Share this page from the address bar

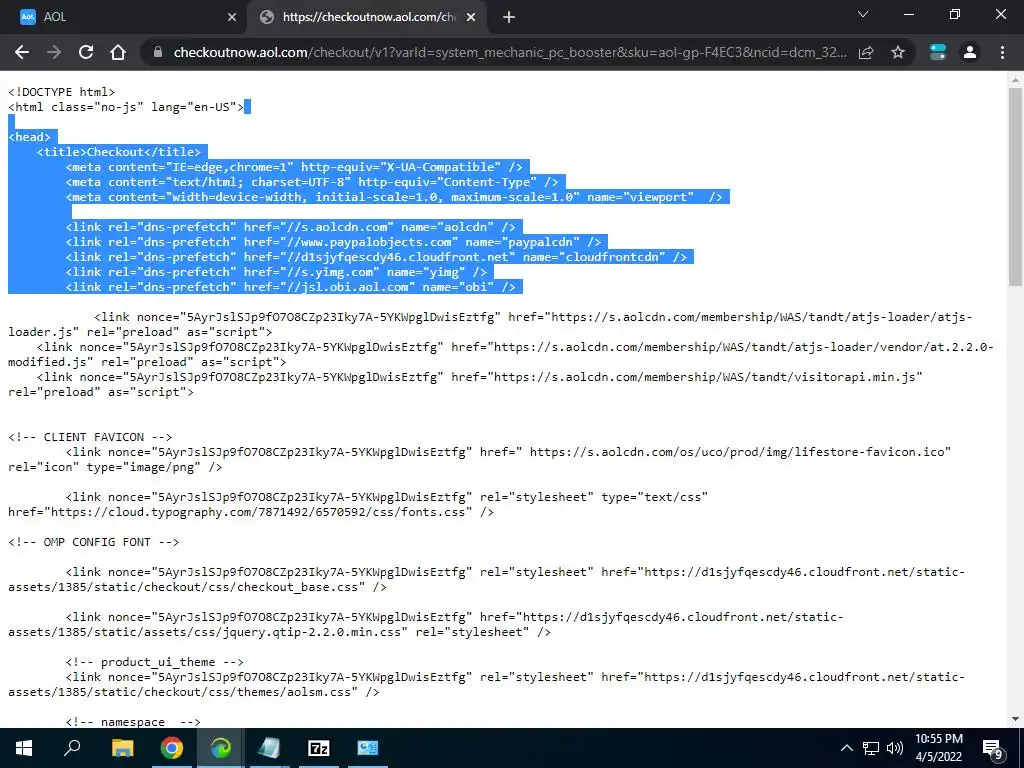pos(866,52)
